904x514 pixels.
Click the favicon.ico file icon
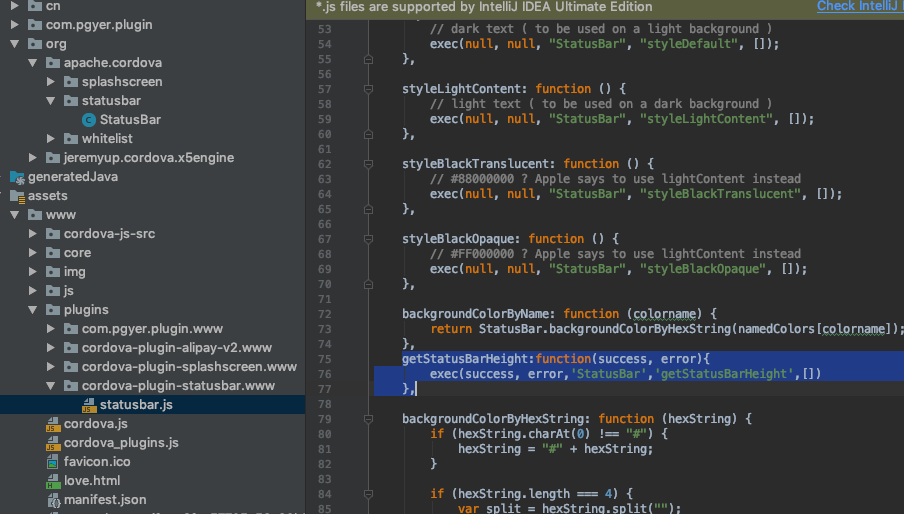53,462
